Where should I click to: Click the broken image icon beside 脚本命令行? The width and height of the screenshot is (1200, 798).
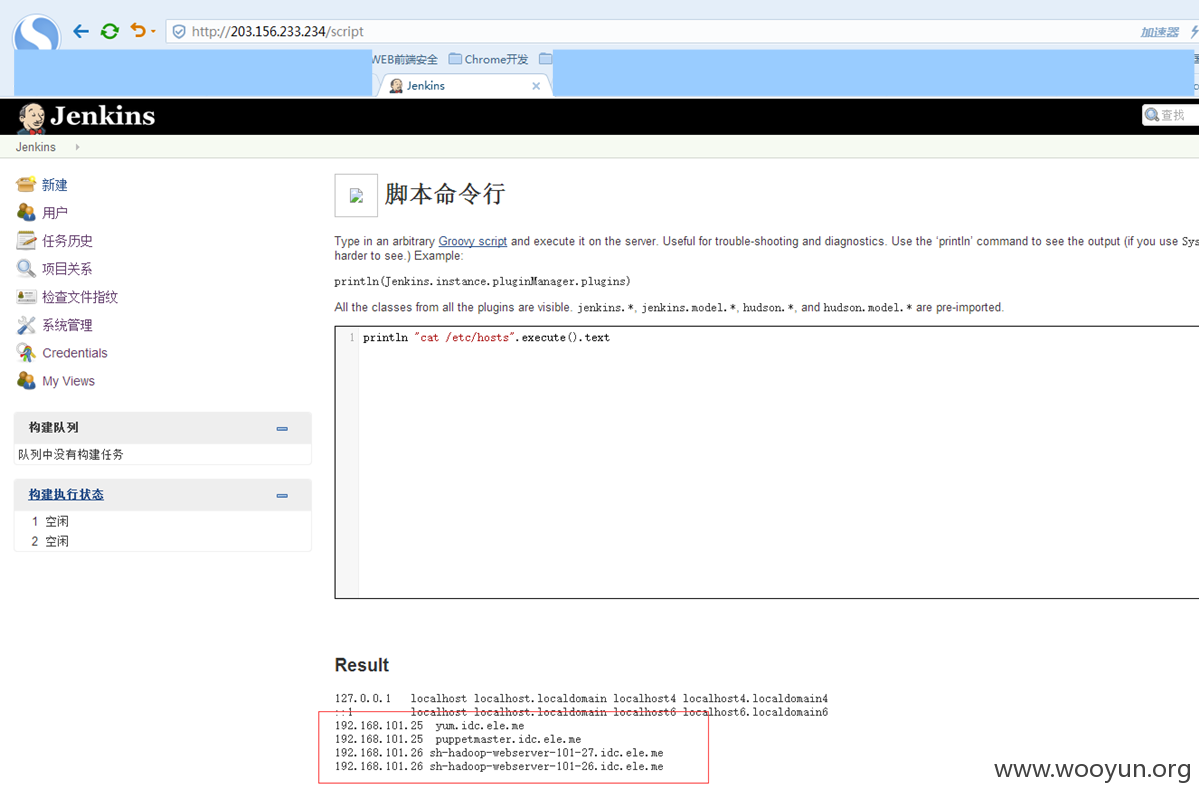tap(356, 195)
